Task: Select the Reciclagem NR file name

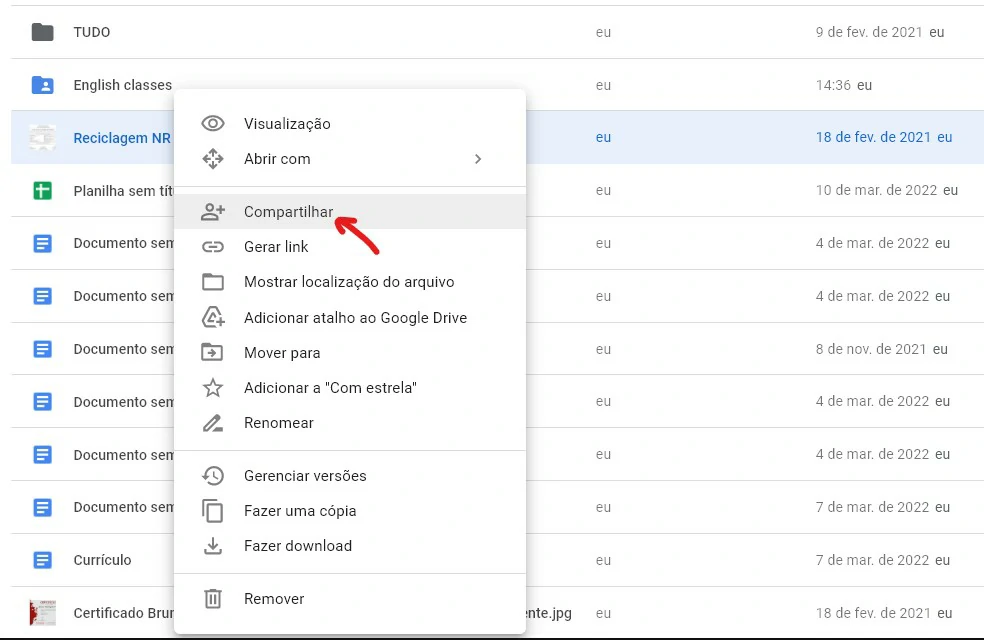Action: coord(122,138)
